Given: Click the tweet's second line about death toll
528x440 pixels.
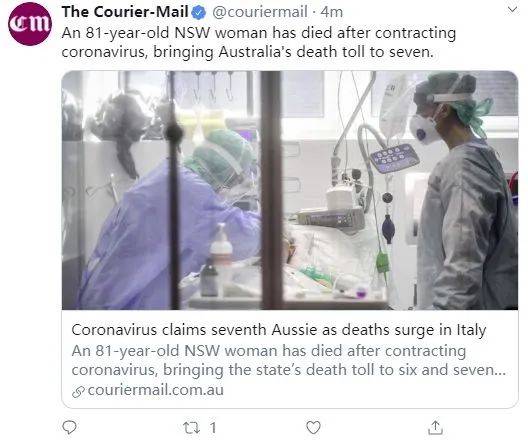Looking at the screenshot, I should tap(248, 52).
